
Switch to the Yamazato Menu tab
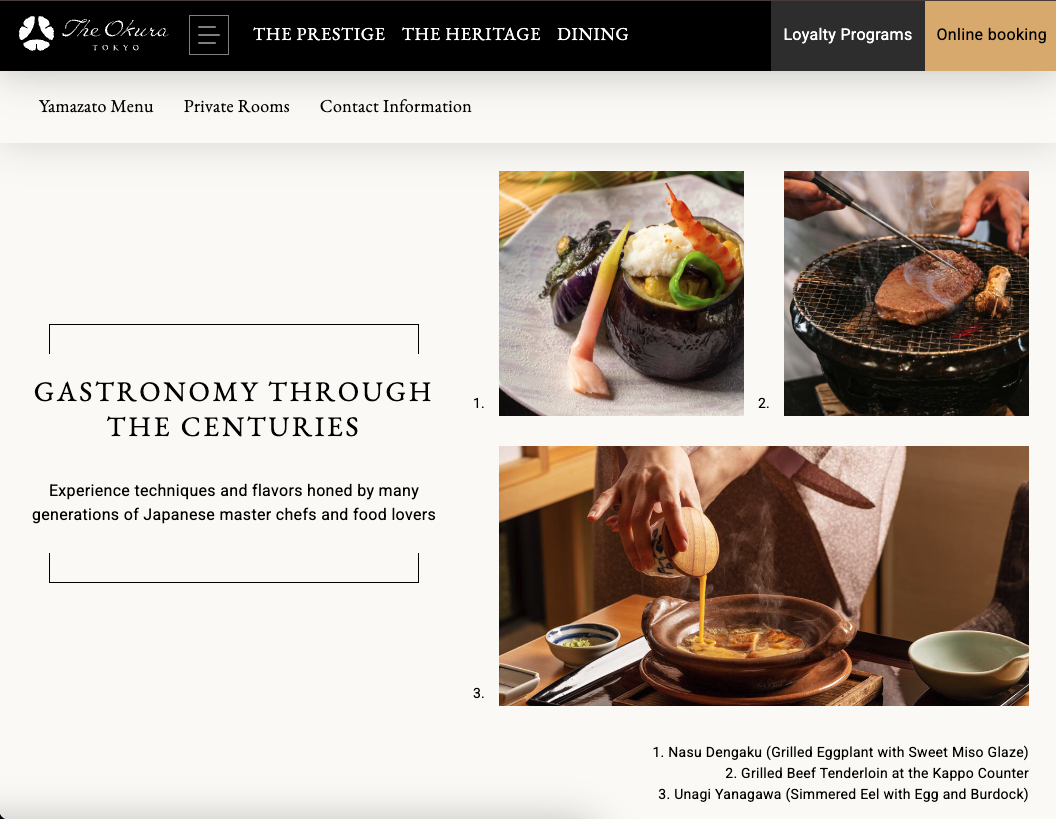[96, 106]
